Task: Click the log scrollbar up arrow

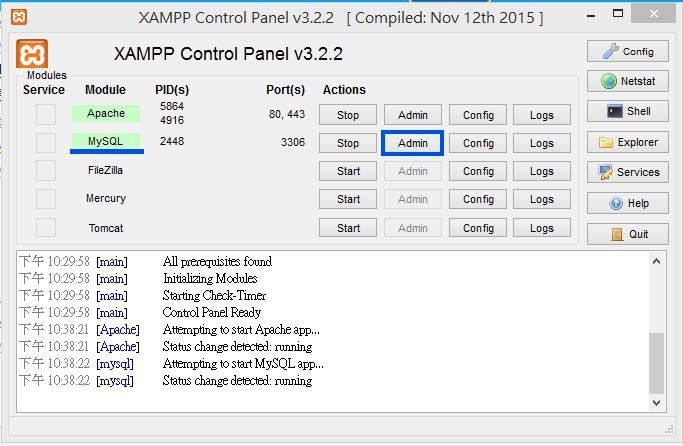Action: point(656,261)
